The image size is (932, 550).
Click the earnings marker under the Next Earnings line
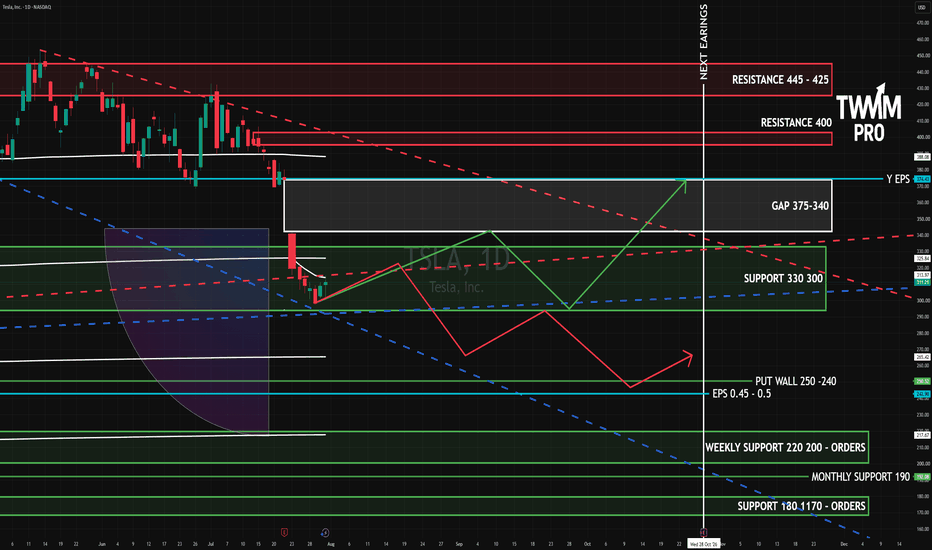pos(703,532)
